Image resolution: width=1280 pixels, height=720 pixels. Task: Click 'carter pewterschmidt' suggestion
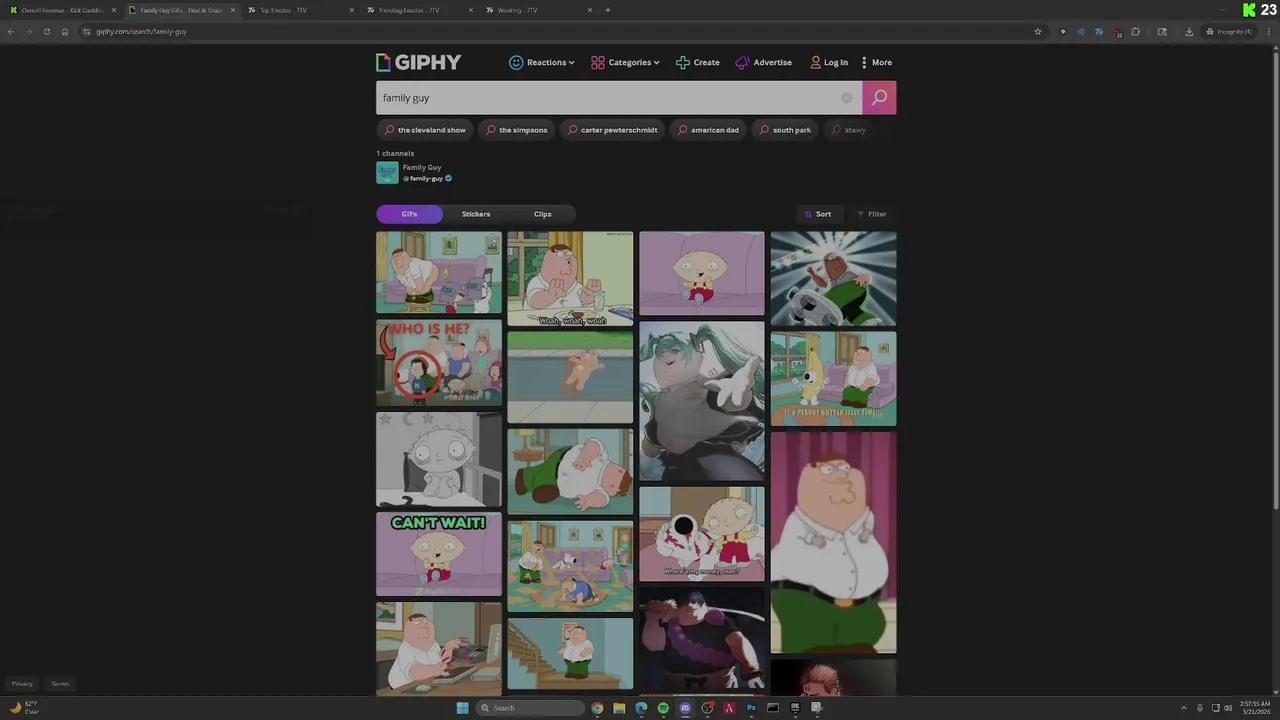[612, 130]
